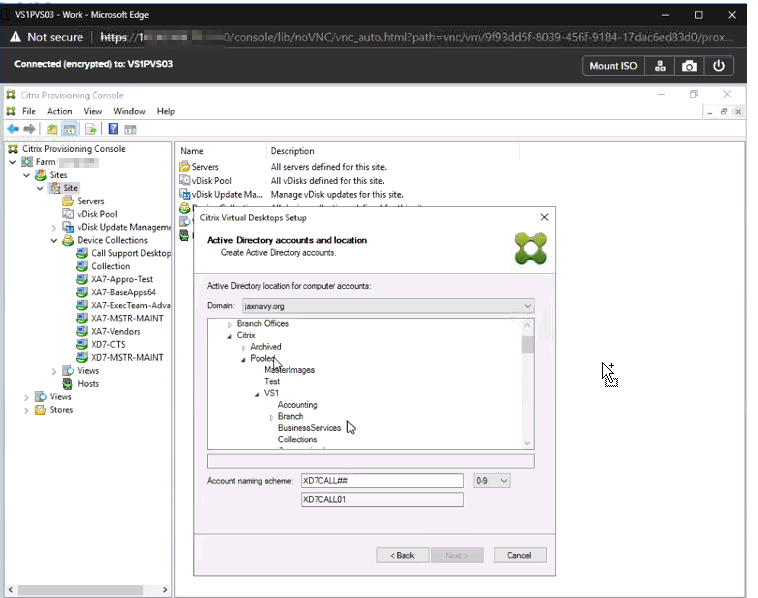Collapse the Citrix OU in the AD tree
This screenshot has width=758, height=598.
(230, 336)
